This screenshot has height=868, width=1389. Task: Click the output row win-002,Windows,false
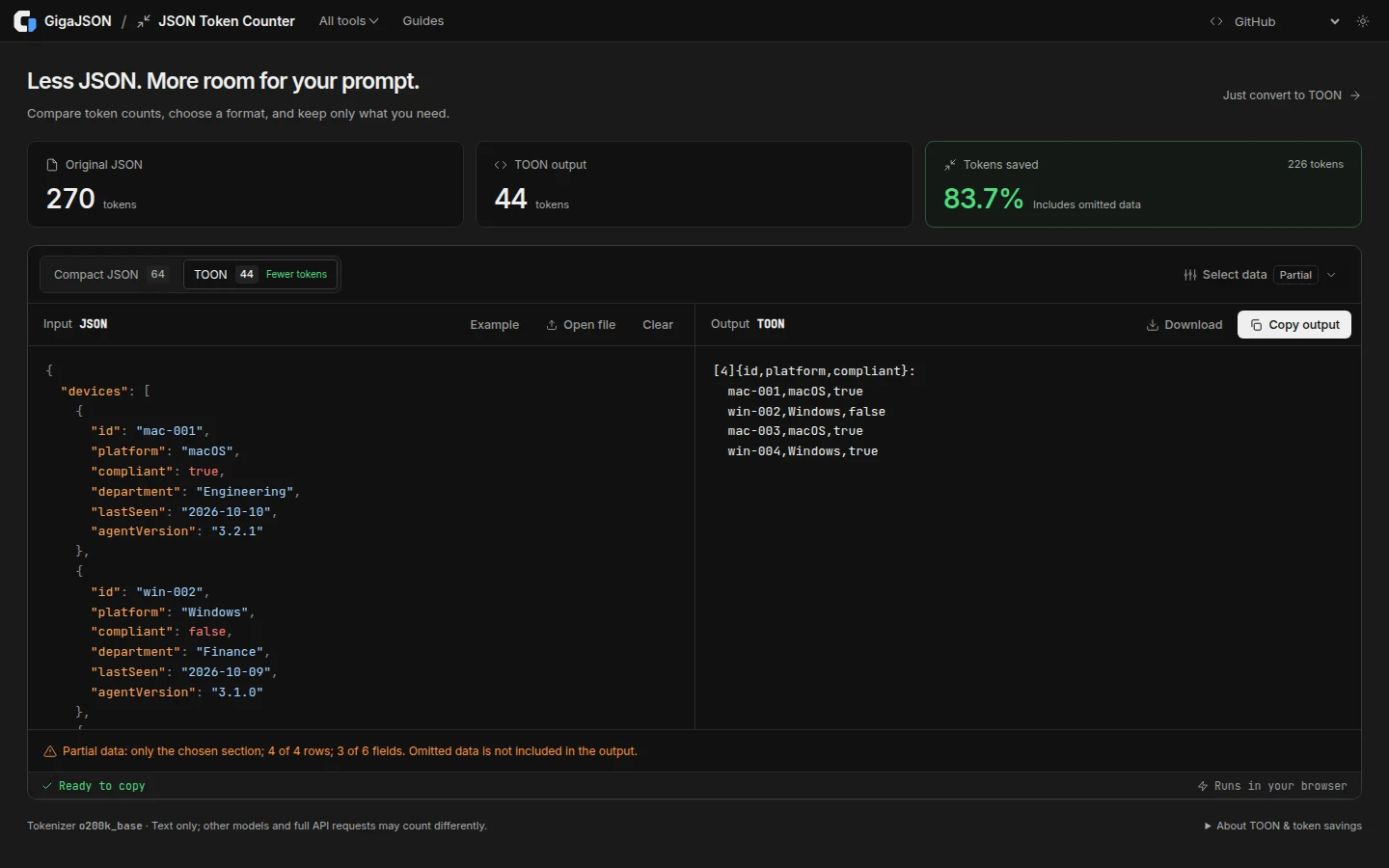point(806,412)
